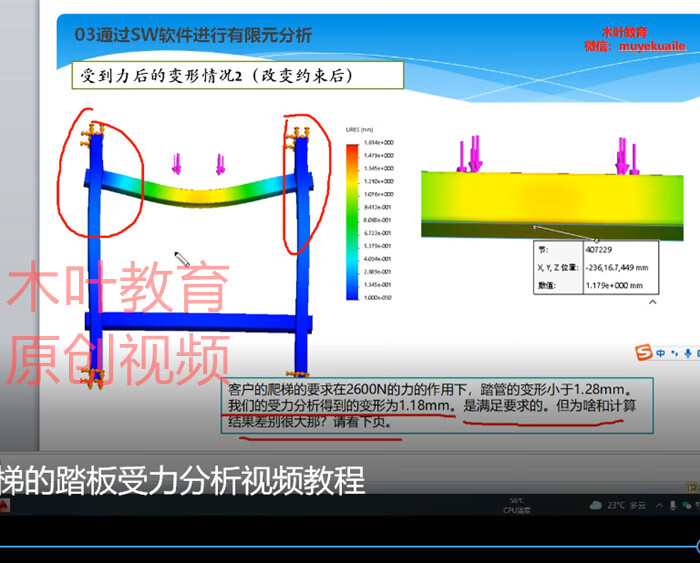
Task: Click the video subtitle 踏板受力分析视频教程
Action: click(210, 480)
